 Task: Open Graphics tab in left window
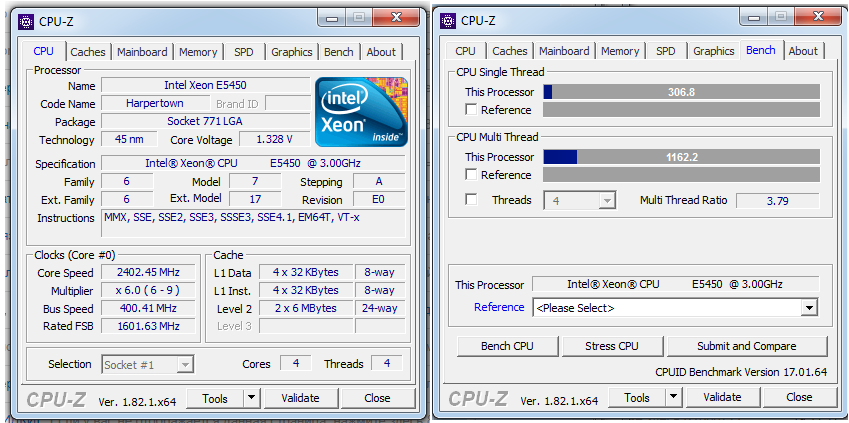click(292, 52)
